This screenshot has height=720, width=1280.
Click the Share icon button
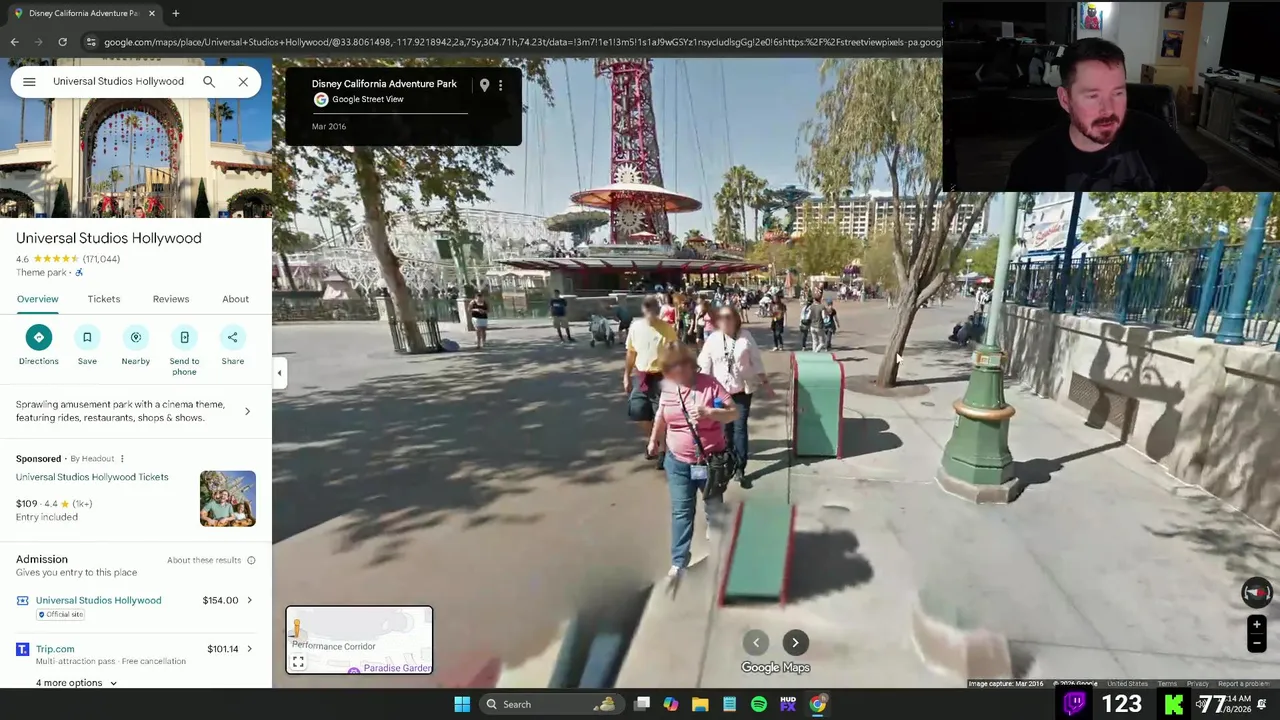[233, 337]
